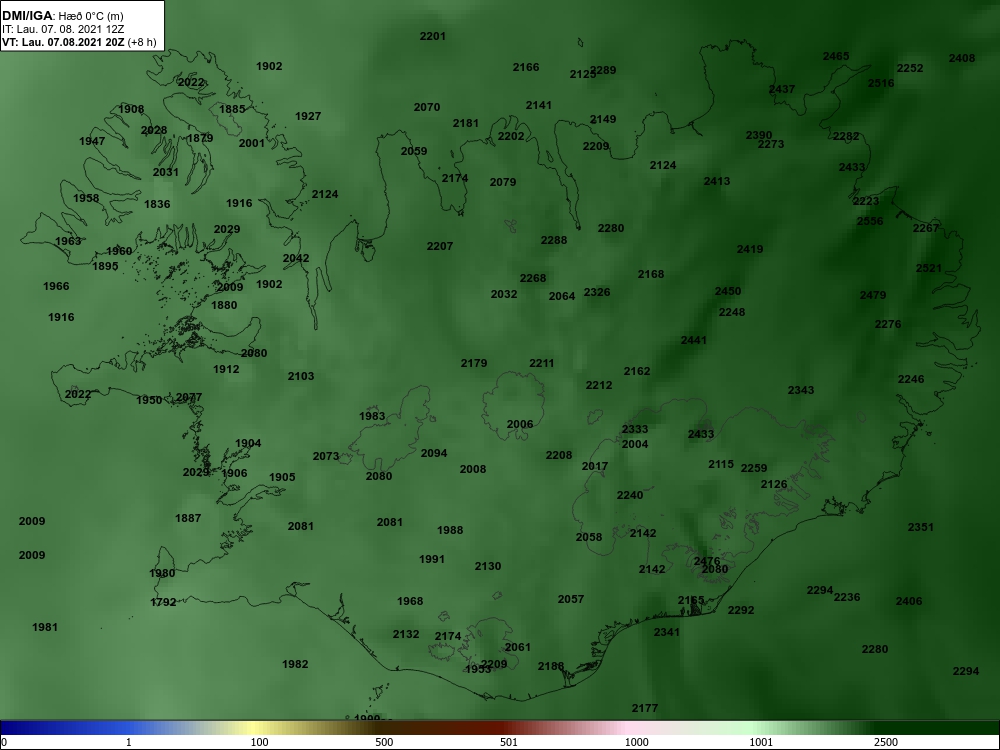Select the 1927 map value
Screen dimensions: 1000x750
(x=308, y=116)
